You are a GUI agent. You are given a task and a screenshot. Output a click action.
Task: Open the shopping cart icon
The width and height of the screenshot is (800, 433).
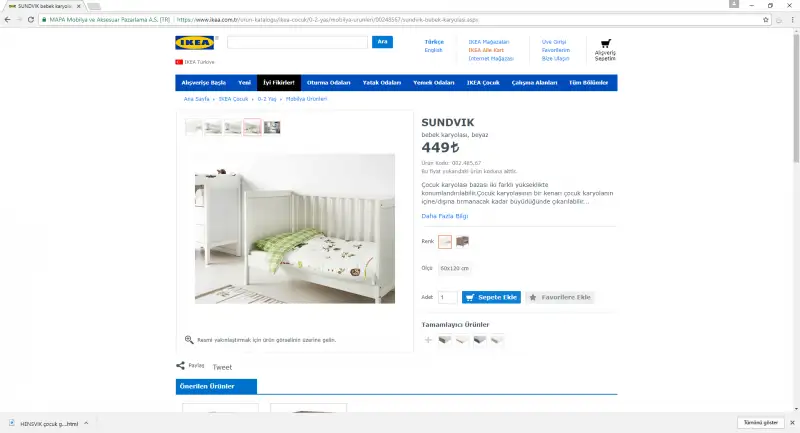[x=606, y=43]
